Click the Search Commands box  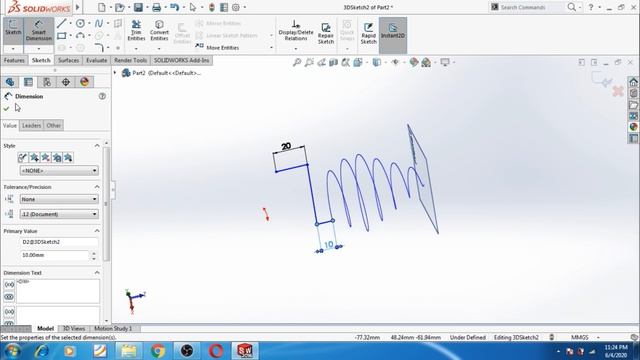pos(528,7)
